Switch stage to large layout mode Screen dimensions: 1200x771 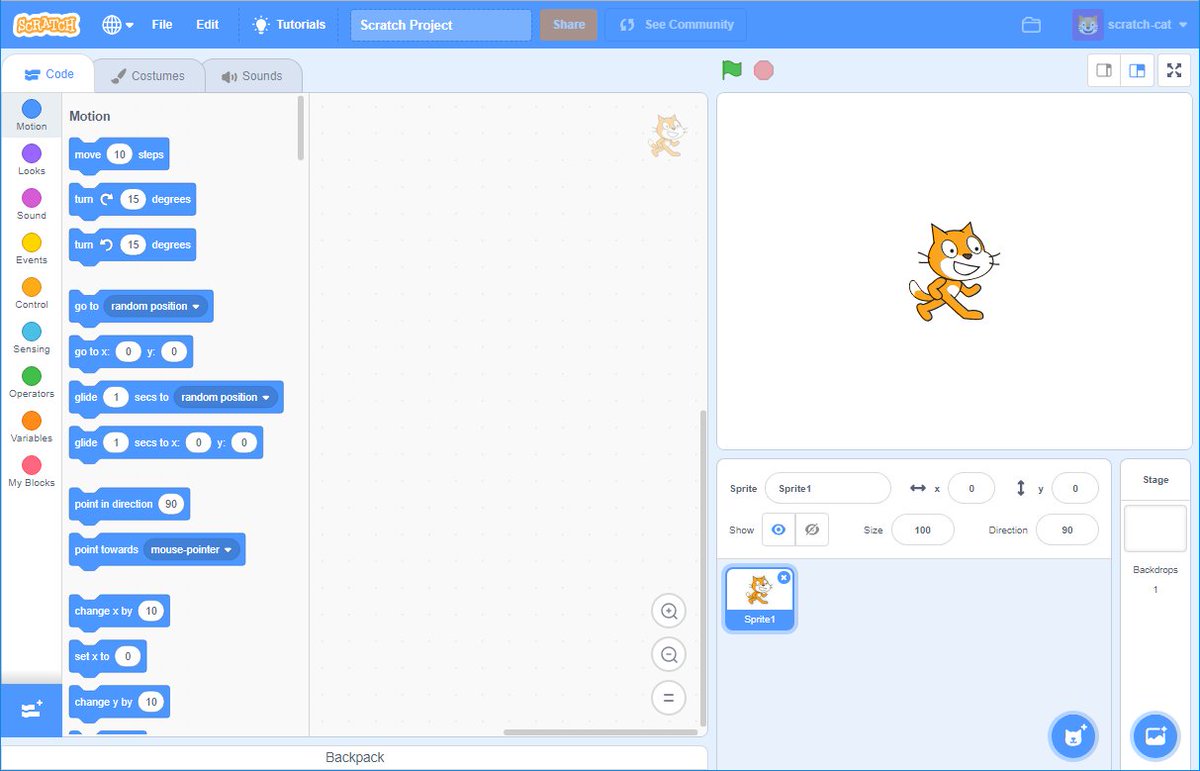1139,70
